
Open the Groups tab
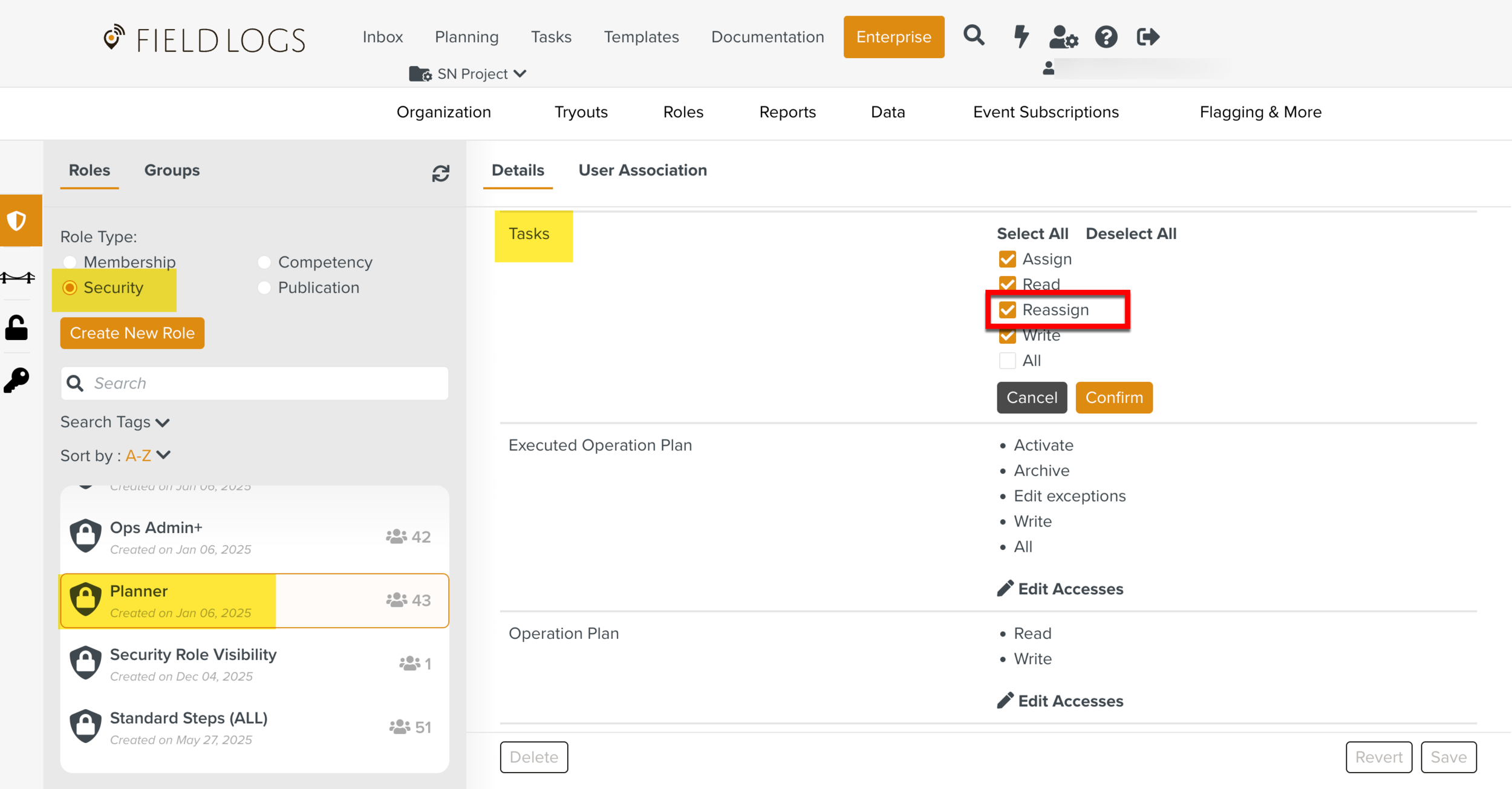coord(172,171)
